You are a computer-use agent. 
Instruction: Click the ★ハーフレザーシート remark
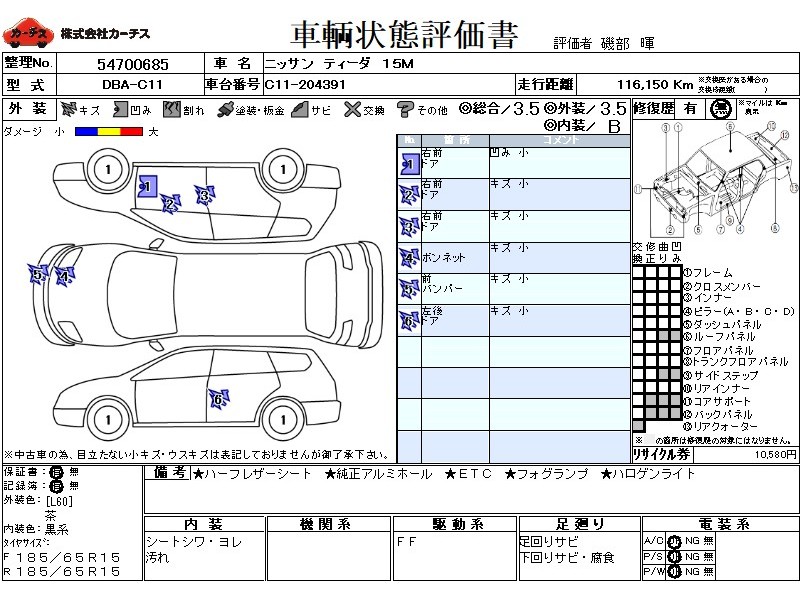click(252, 474)
